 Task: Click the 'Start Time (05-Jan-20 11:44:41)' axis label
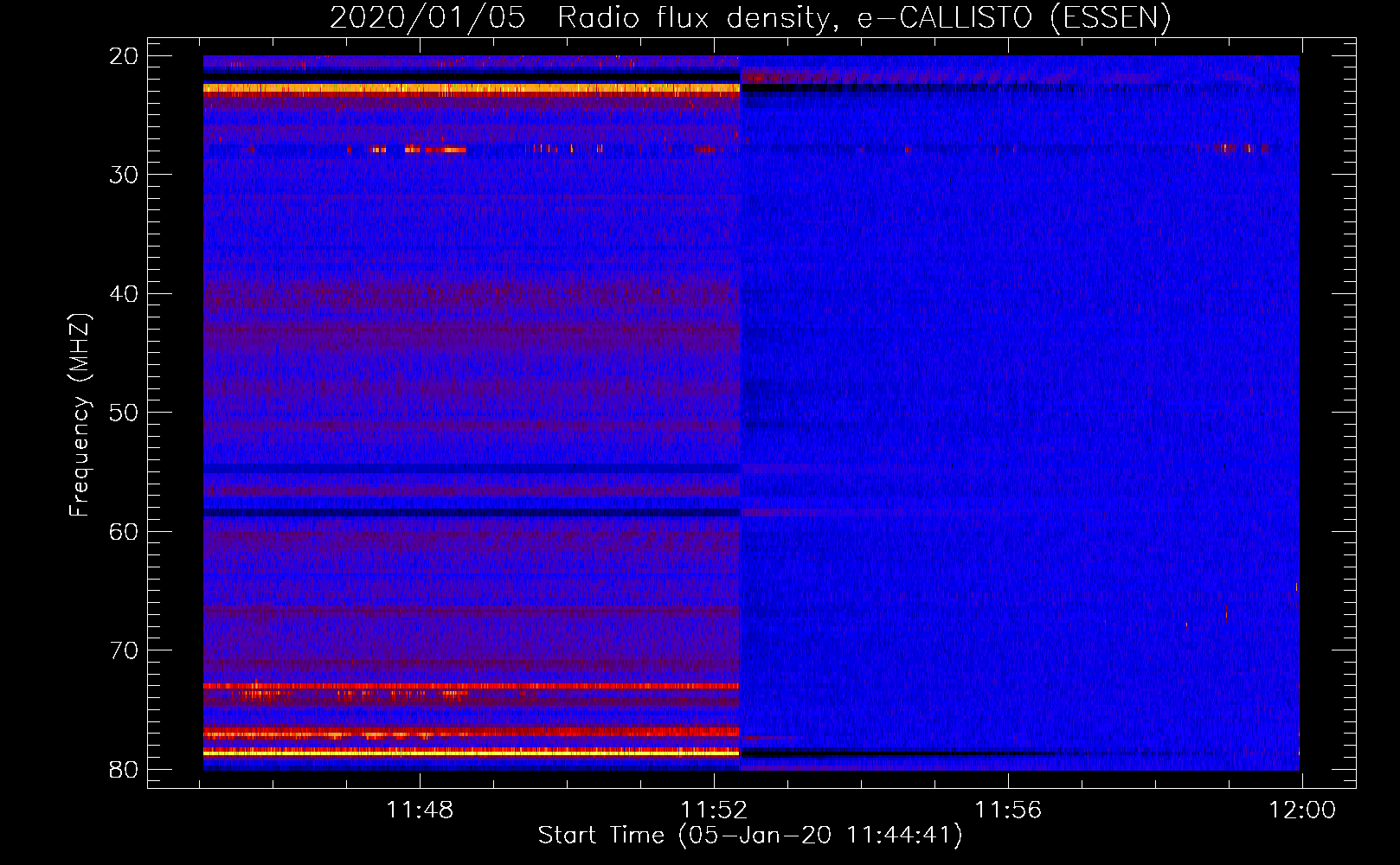click(x=750, y=836)
